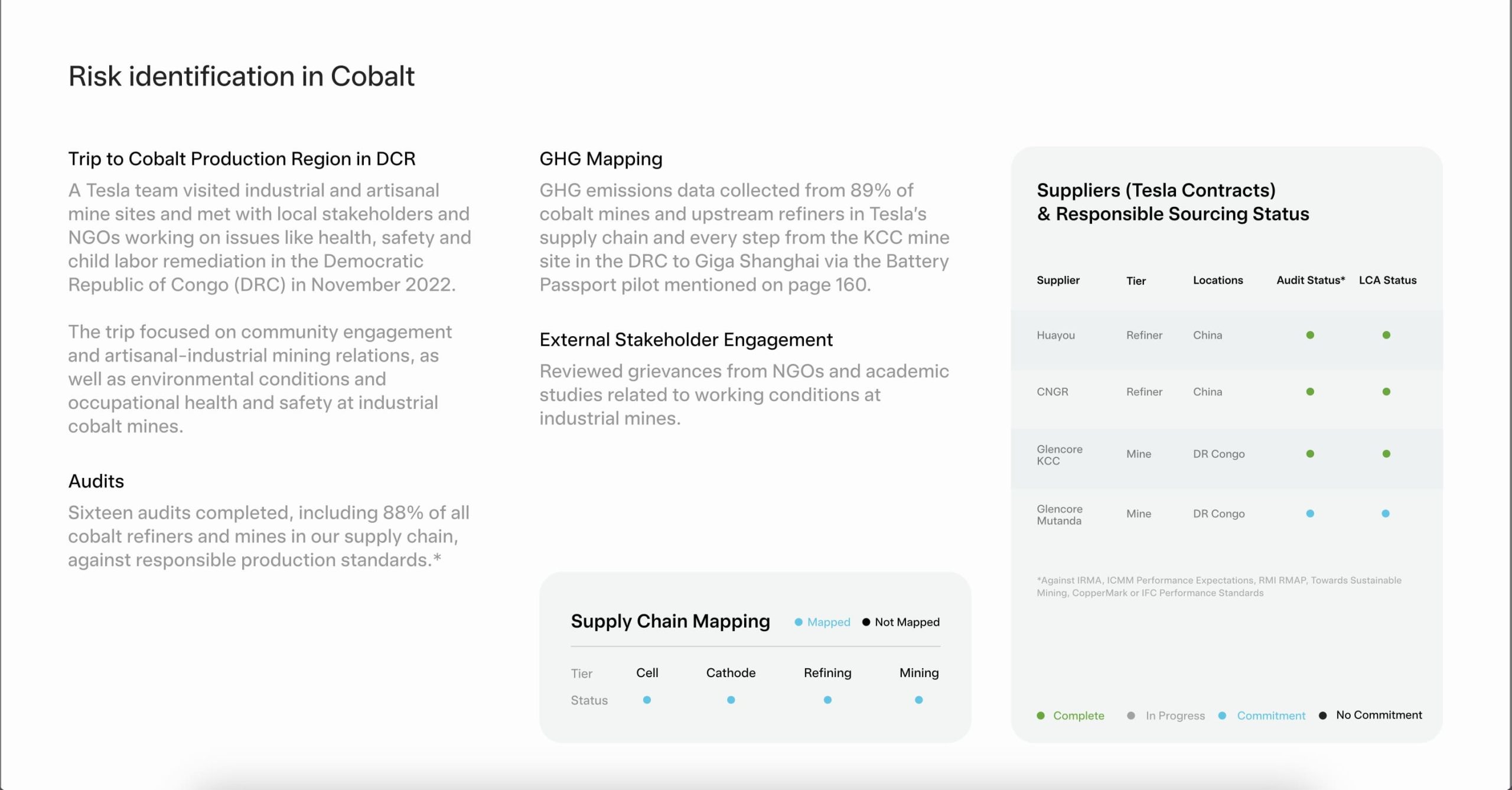Click Glencore Mutanda's blue Audit Status dot
The image size is (1512, 790).
(1310, 513)
